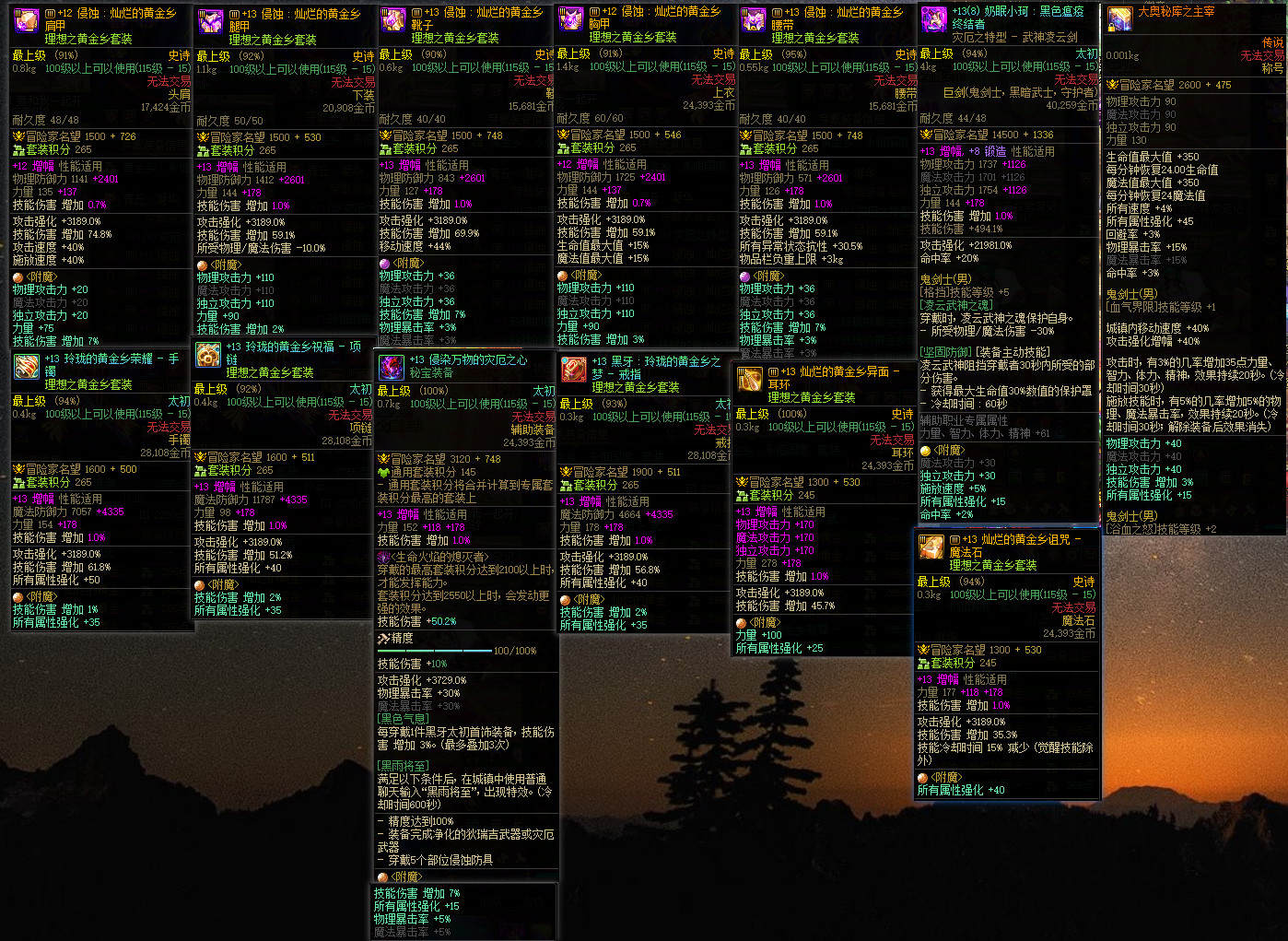This screenshot has height=941, width=1288.
Task: Click the text [格挡]技能等级 +5
Action: [965, 292]
